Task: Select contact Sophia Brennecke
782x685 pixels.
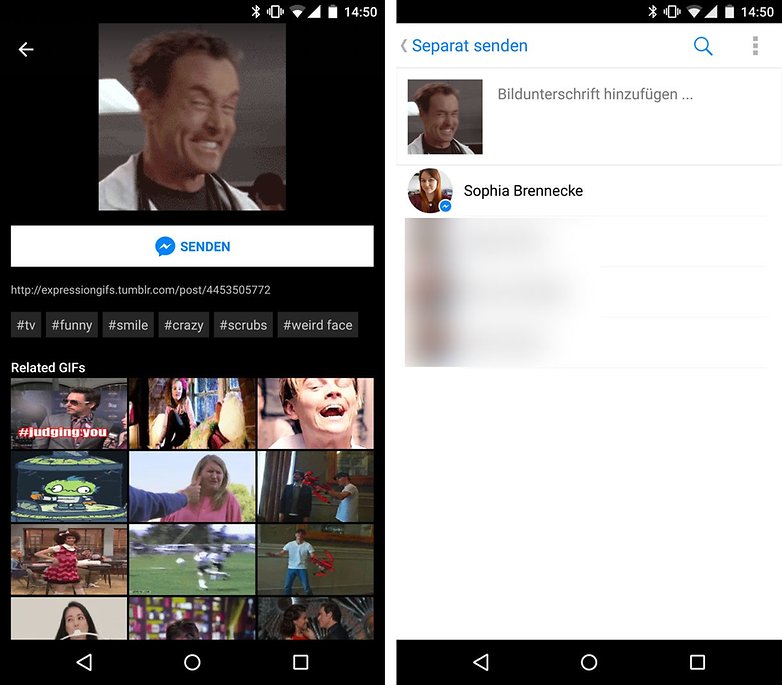Action: tap(588, 191)
